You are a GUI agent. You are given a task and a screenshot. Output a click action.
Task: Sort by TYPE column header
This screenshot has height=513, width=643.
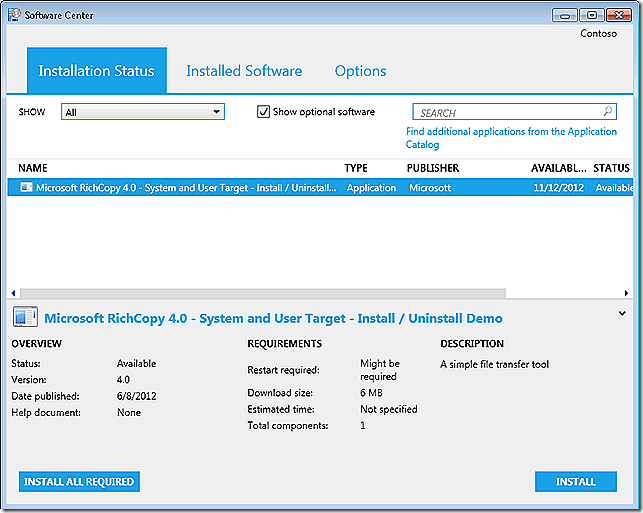point(356,168)
